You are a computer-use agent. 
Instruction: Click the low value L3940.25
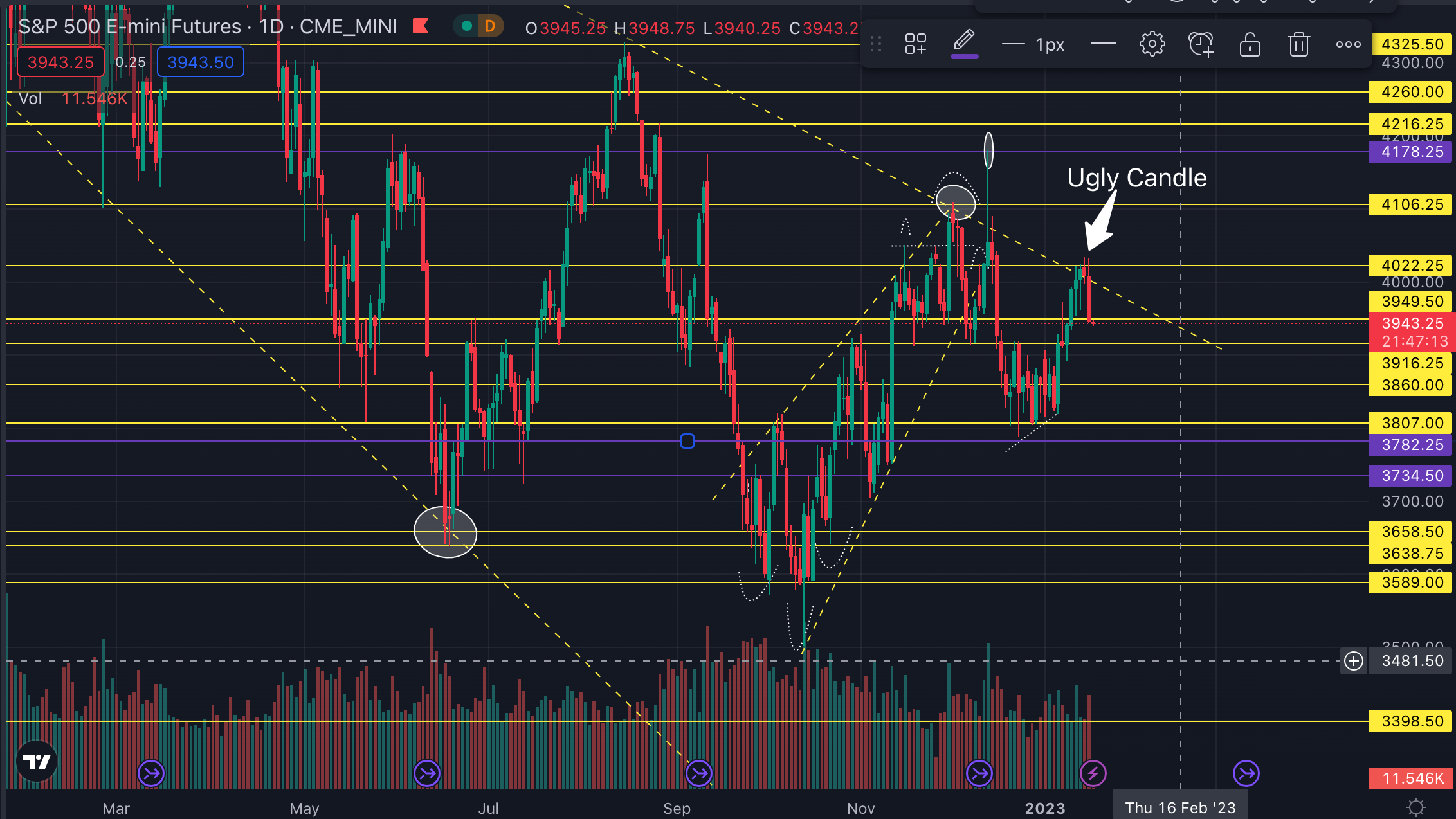tap(742, 28)
